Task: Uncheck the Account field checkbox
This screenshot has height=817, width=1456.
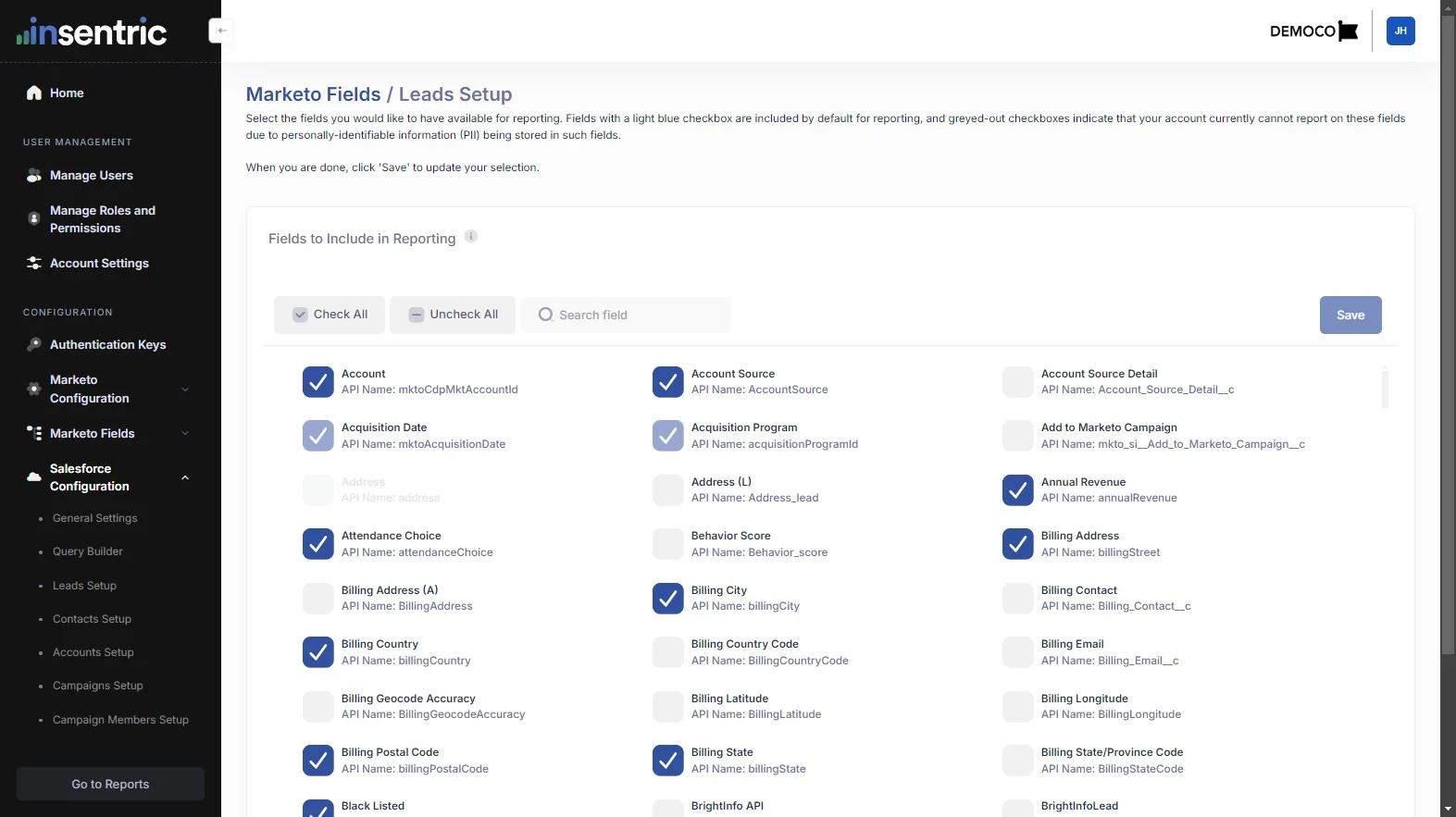Action: coord(318,381)
